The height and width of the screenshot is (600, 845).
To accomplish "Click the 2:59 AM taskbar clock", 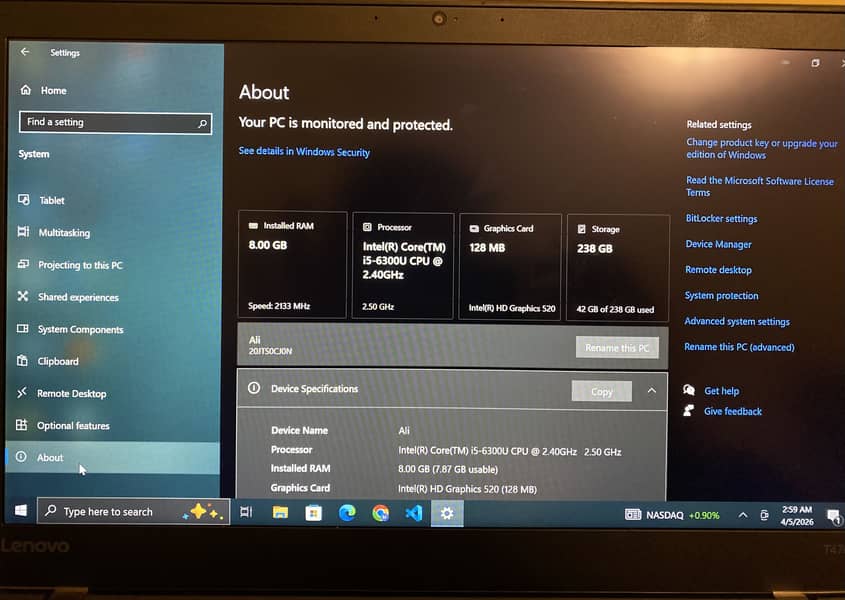I will click(x=797, y=516).
